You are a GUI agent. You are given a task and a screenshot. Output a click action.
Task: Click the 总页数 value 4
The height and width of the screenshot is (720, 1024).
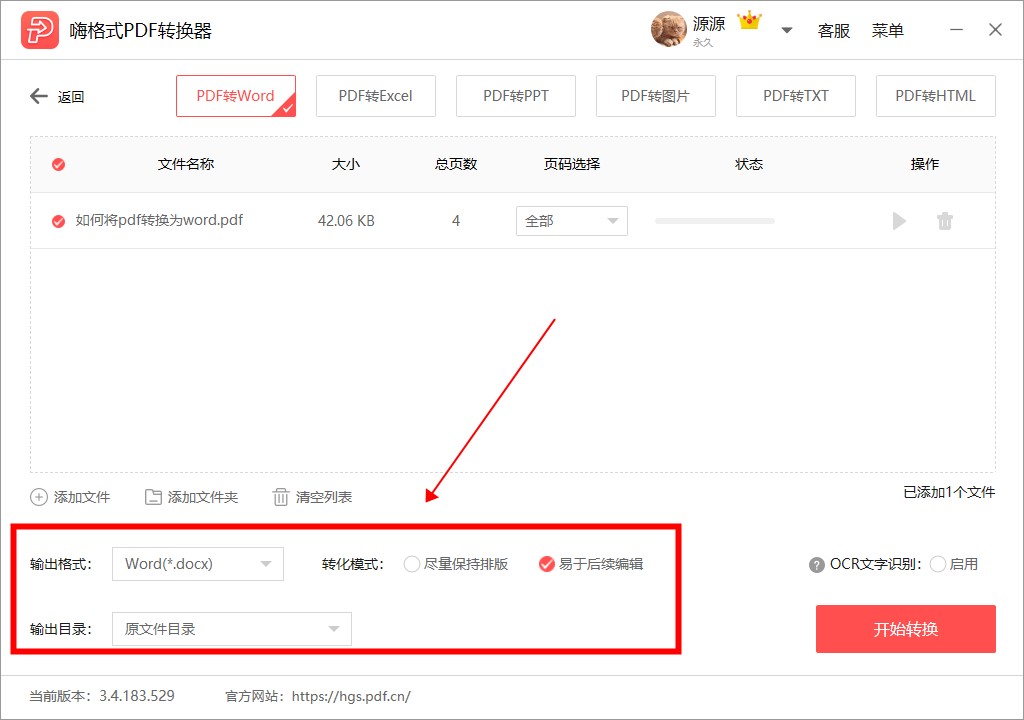tap(456, 221)
